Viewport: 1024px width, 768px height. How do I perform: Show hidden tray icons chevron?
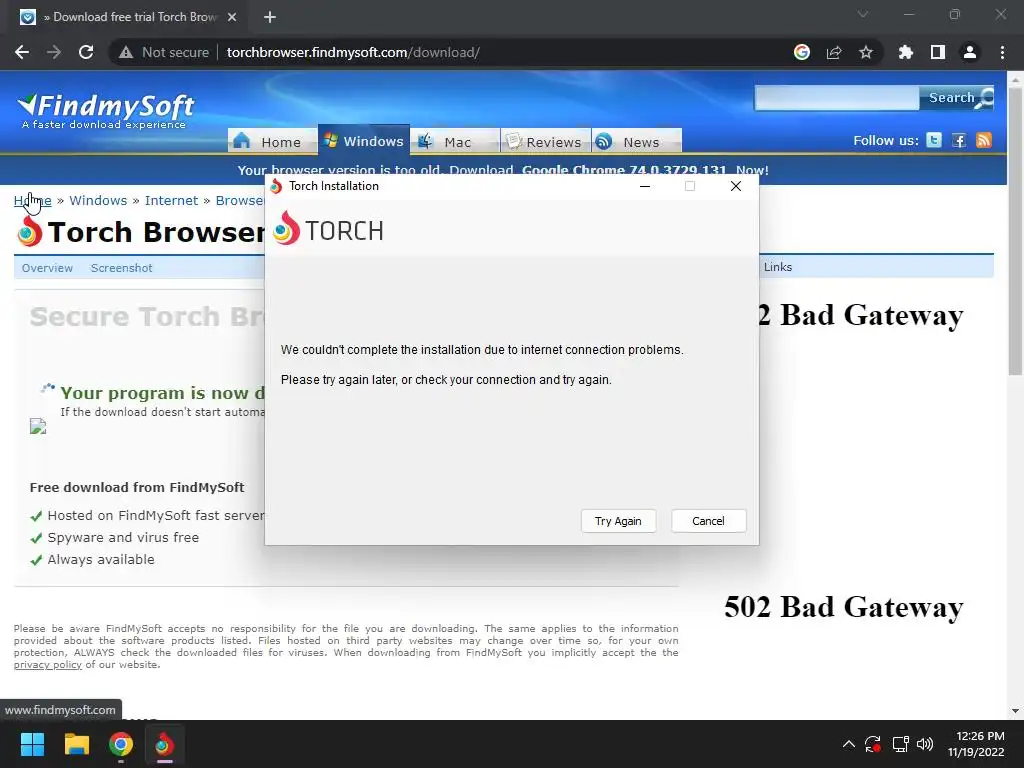[x=848, y=744]
